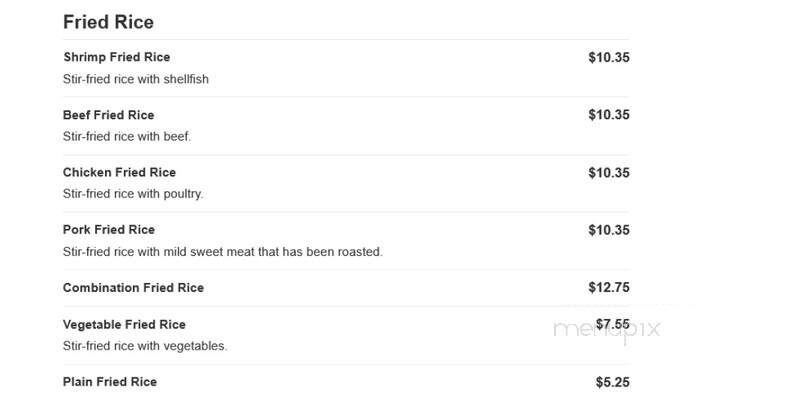Click the menupix watermark logo

click(607, 330)
